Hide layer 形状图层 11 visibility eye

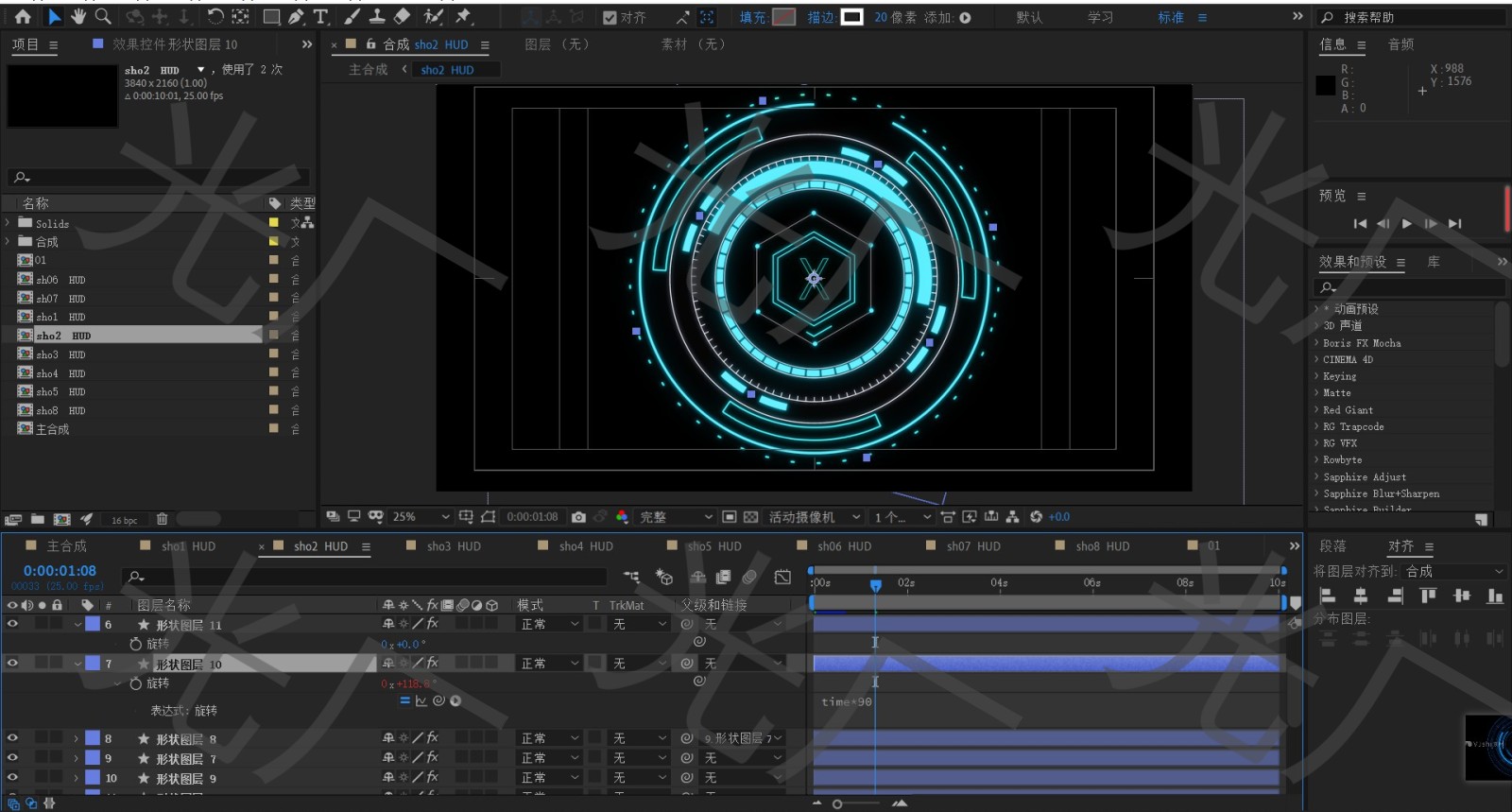12,624
